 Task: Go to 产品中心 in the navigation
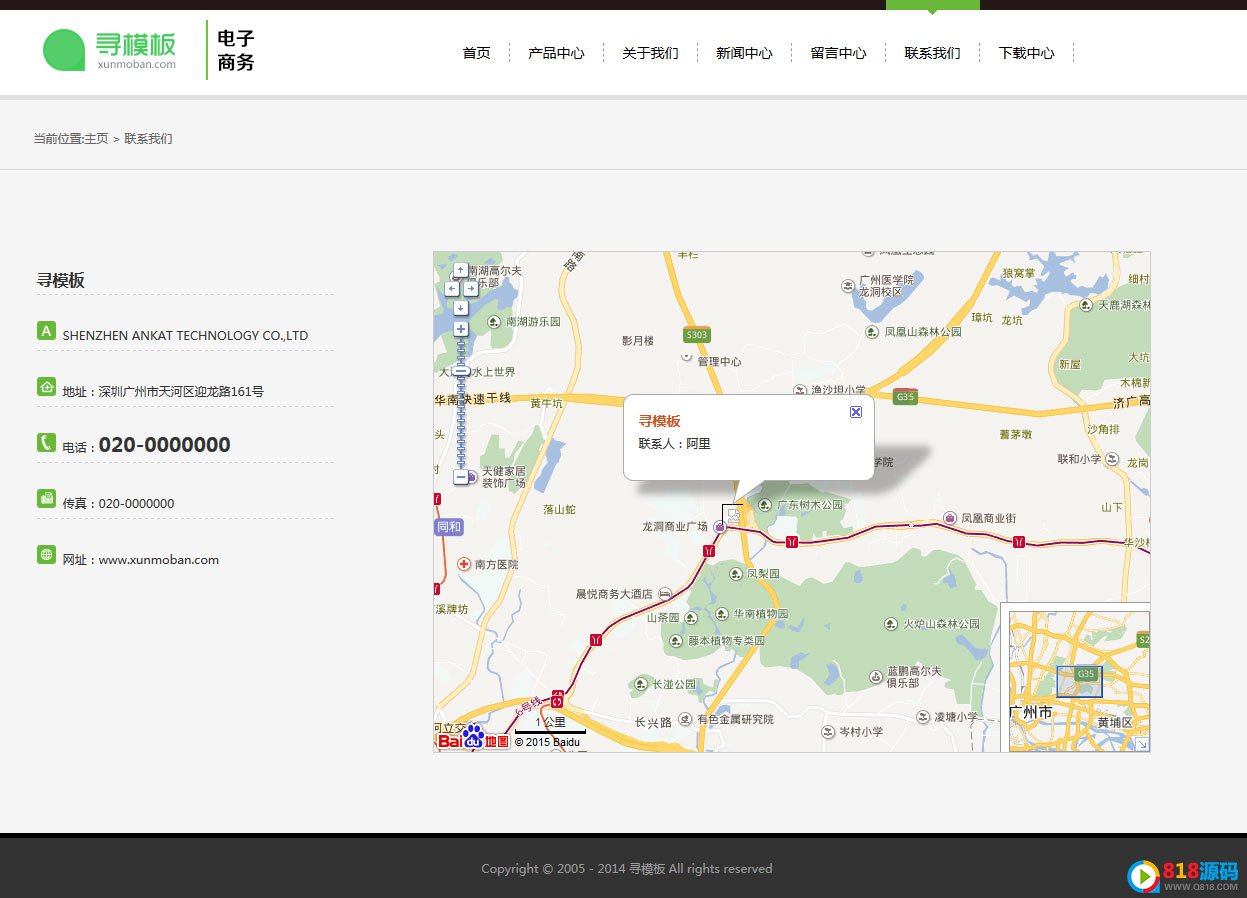[556, 53]
